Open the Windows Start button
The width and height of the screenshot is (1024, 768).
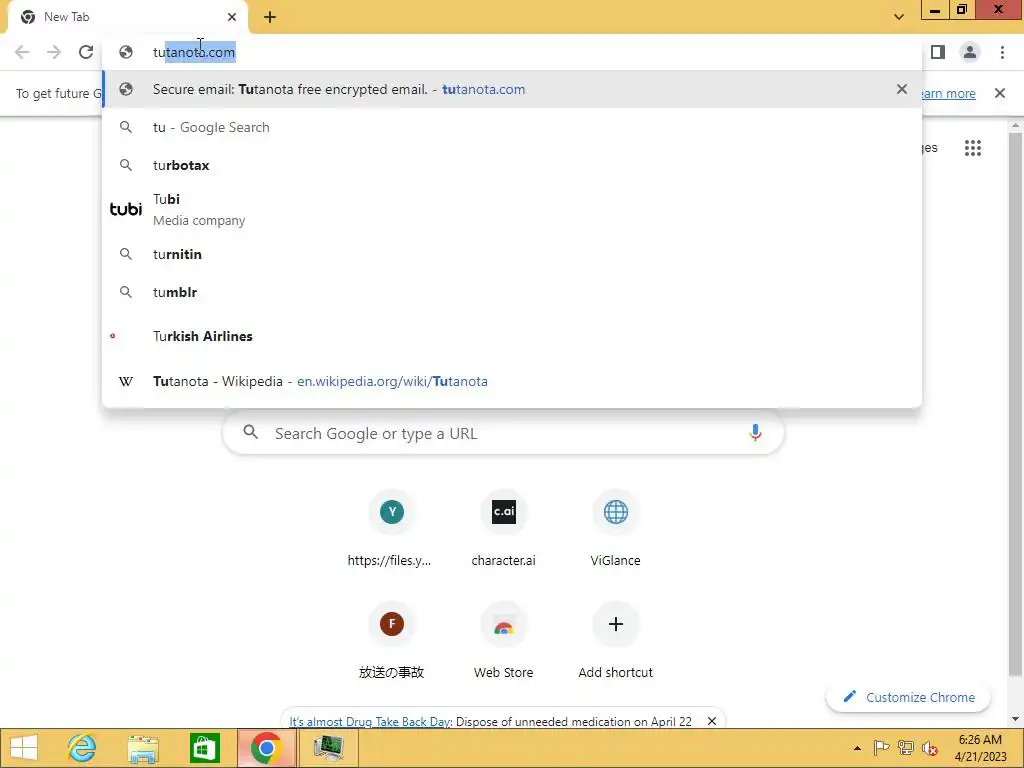pos(23,748)
